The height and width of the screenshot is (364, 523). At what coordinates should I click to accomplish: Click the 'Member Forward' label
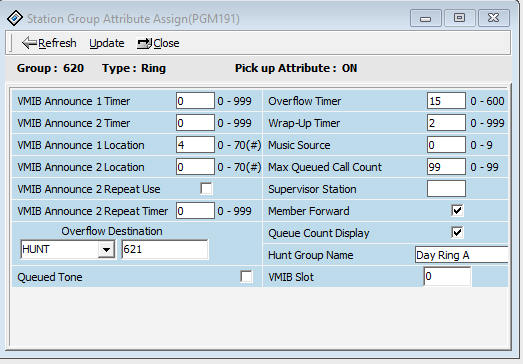309,211
